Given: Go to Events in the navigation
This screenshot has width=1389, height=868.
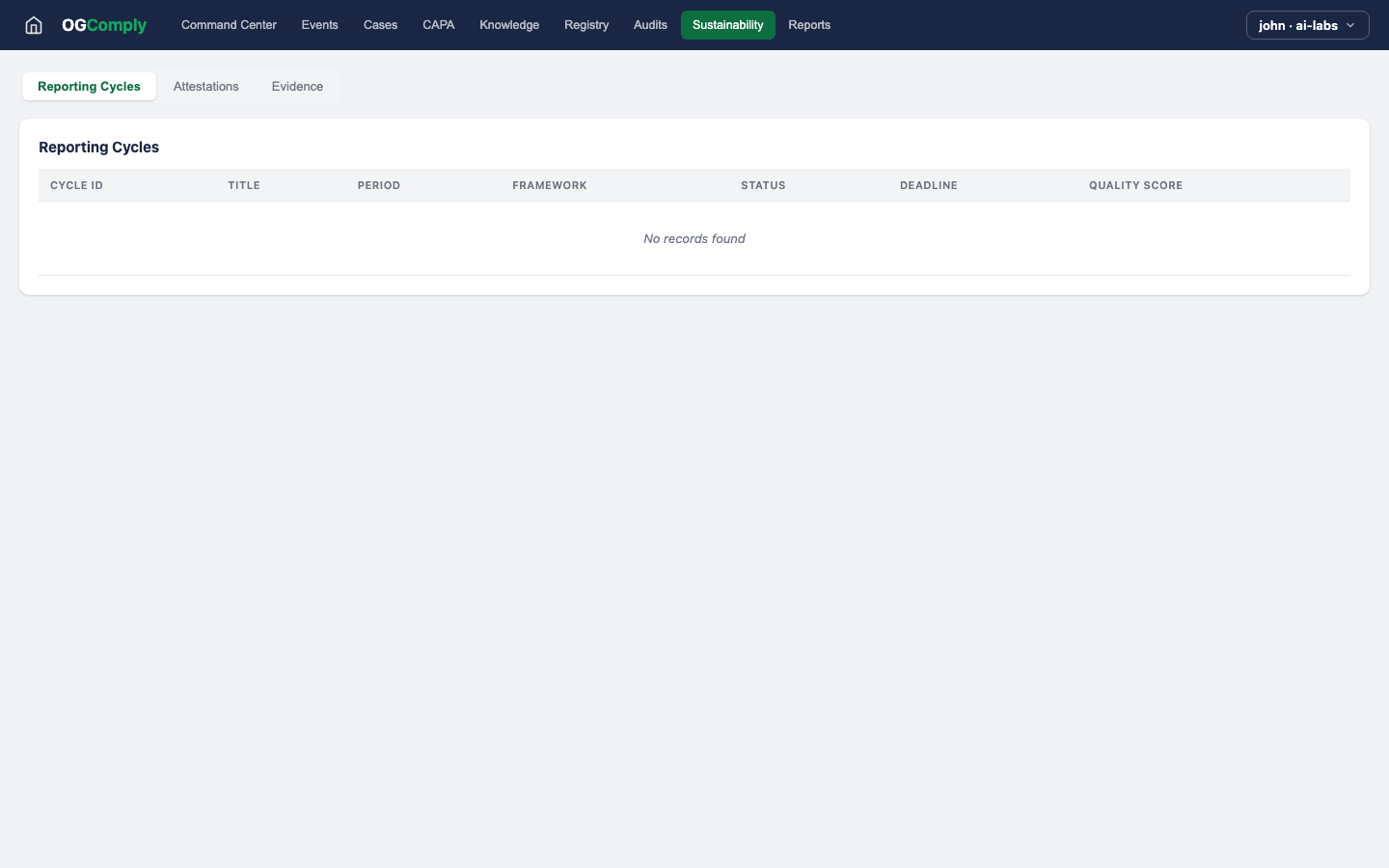Looking at the screenshot, I should 319,25.
